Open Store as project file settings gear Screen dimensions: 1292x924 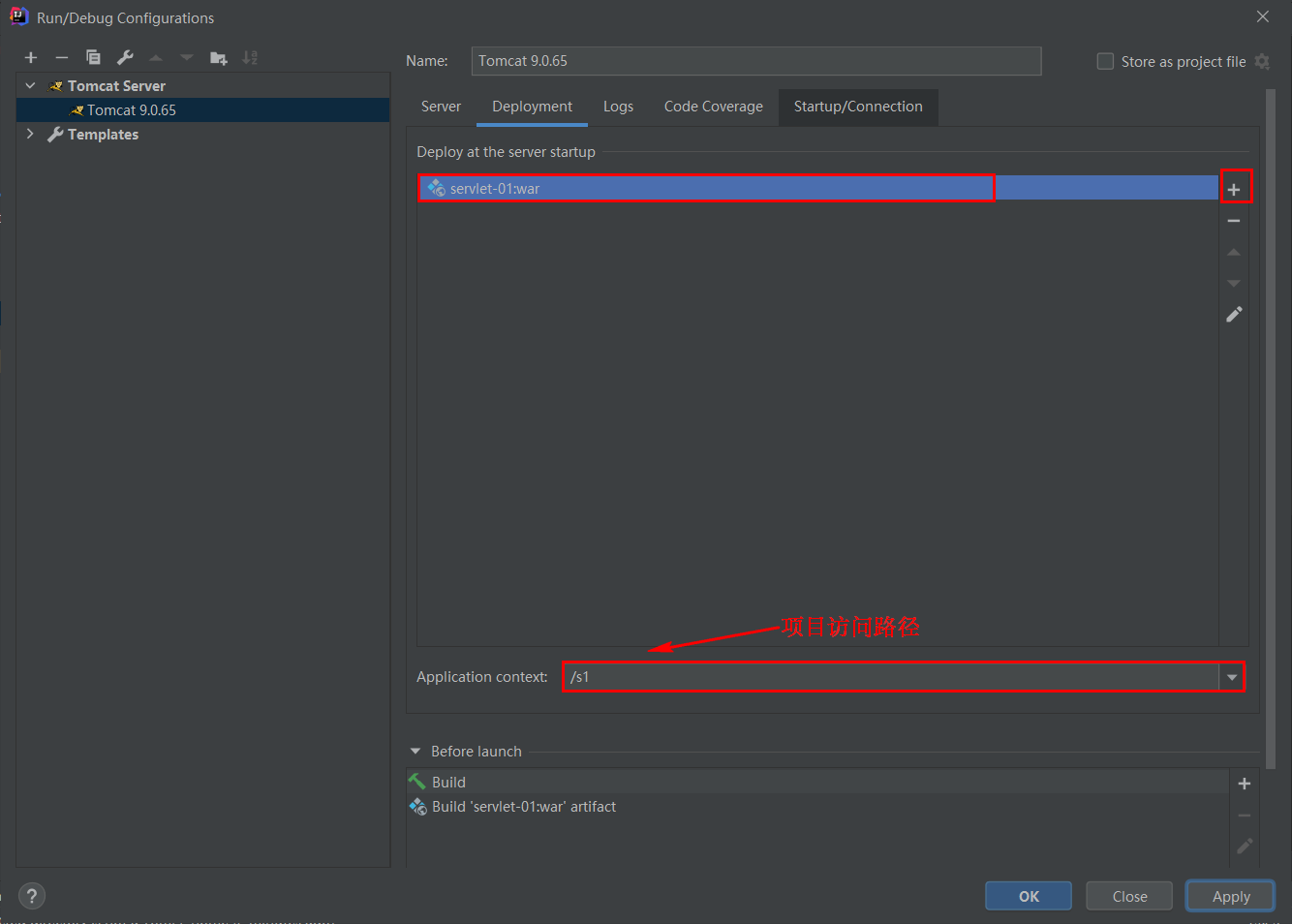pyautogui.click(x=1262, y=61)
